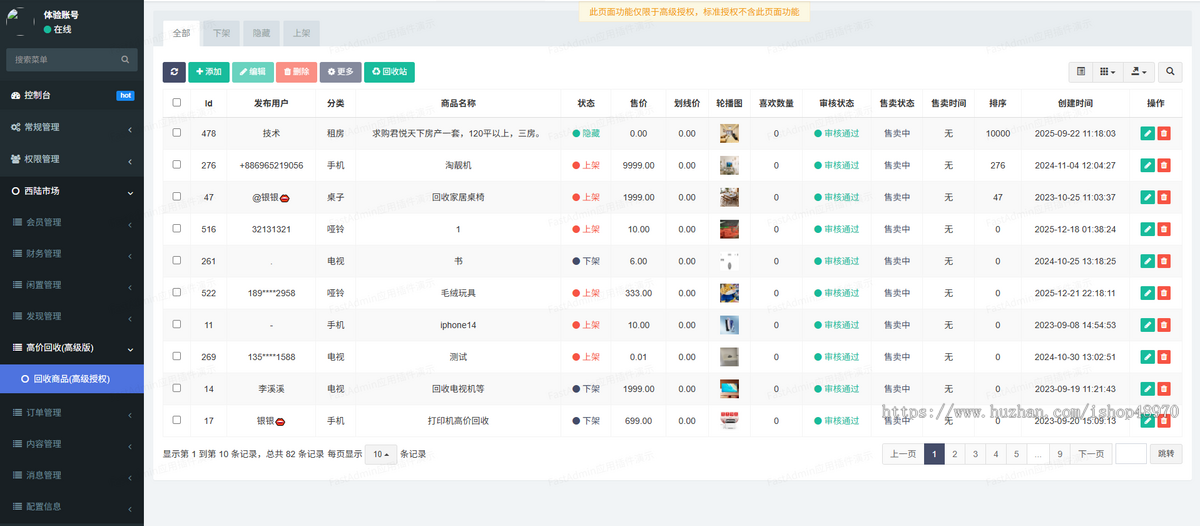Sort by 创建时间 column header

point(1075,102)
